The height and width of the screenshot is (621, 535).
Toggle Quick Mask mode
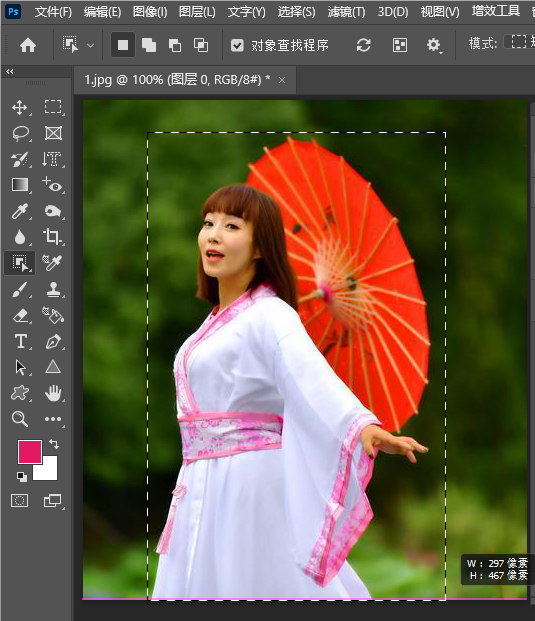tap(19, 501)
